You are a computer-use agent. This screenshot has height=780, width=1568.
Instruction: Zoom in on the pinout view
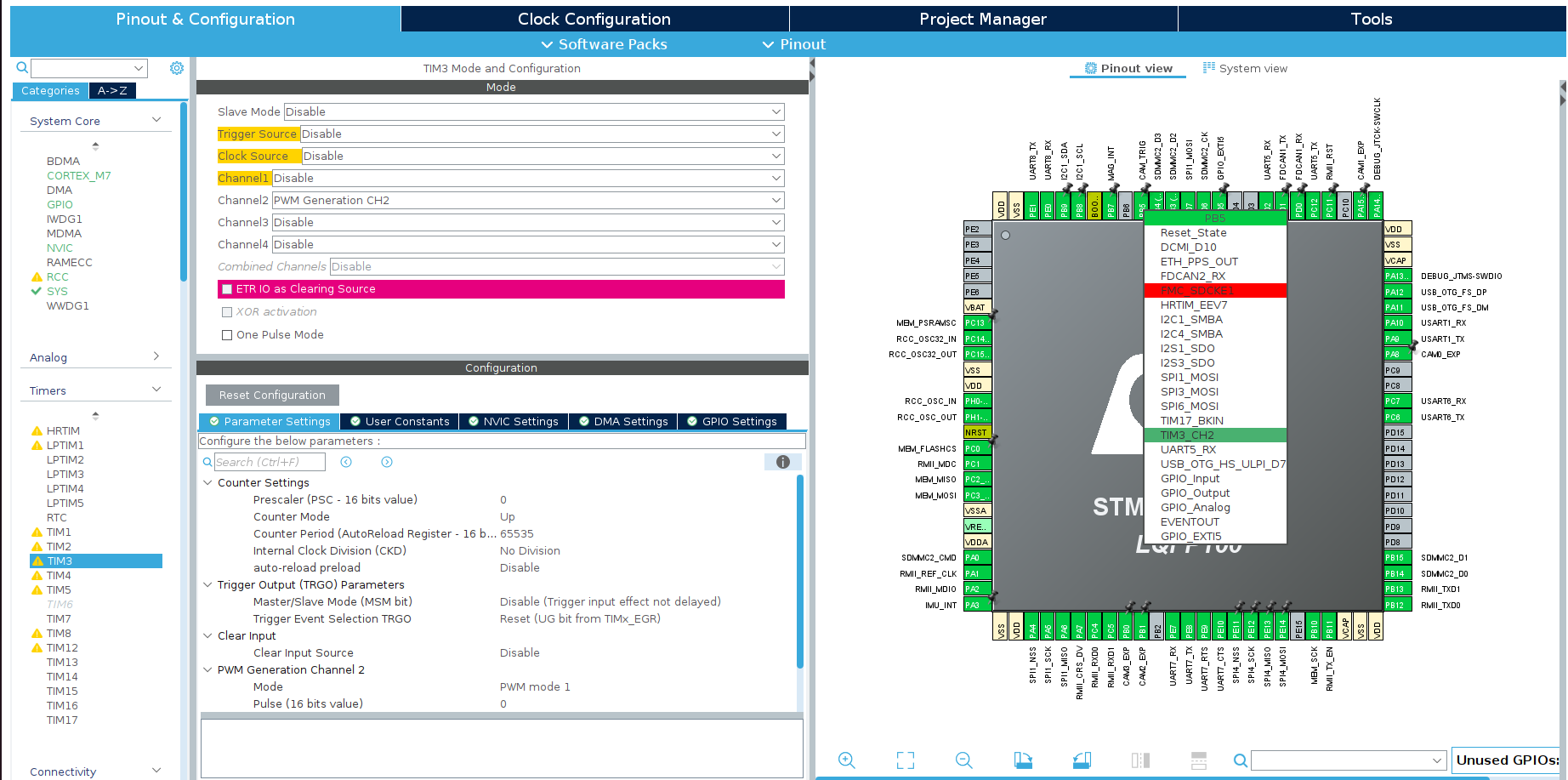point(847,760)
